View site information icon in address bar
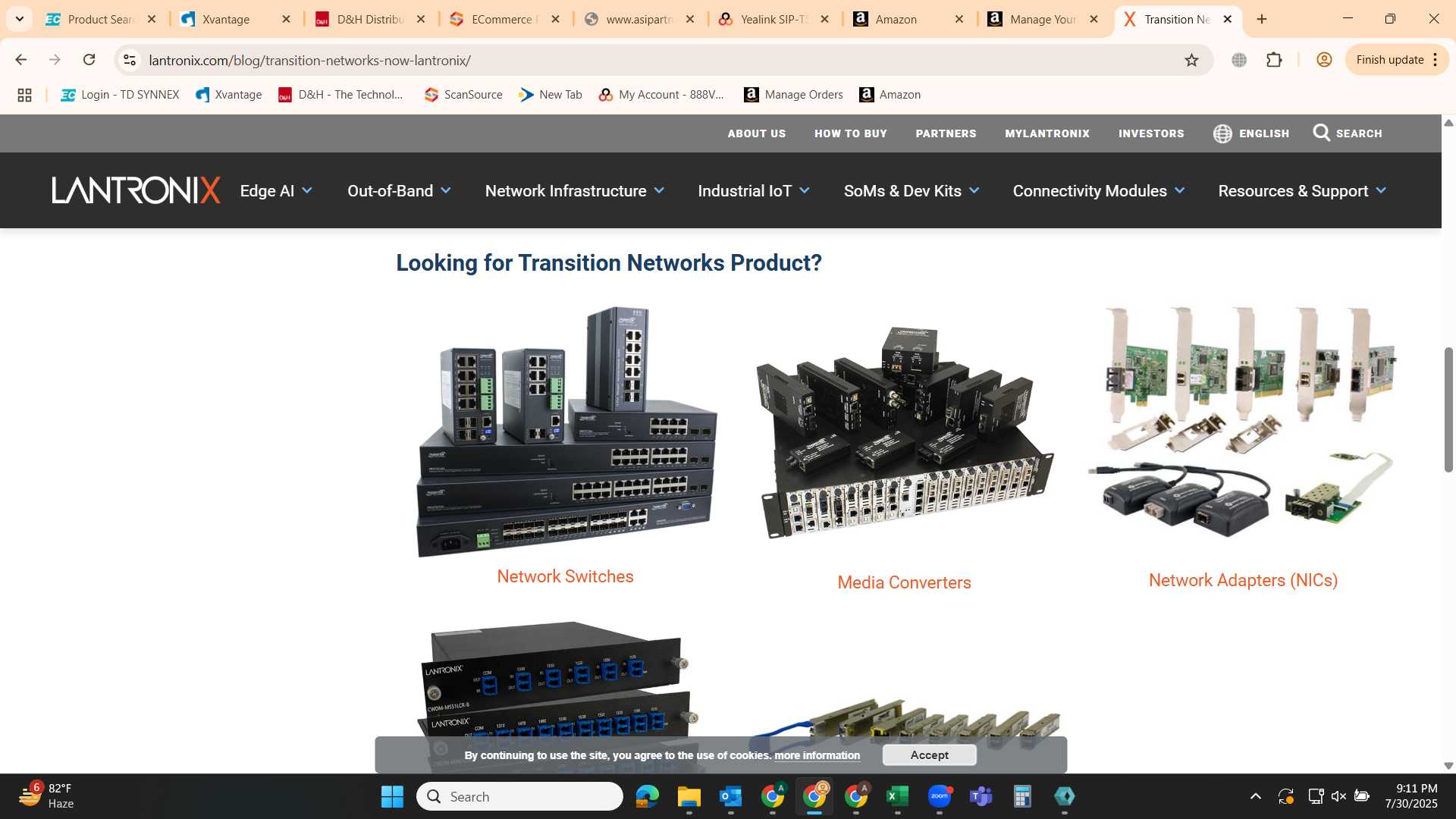Viewport: 1456px width, 819px height. coord(130,60)
